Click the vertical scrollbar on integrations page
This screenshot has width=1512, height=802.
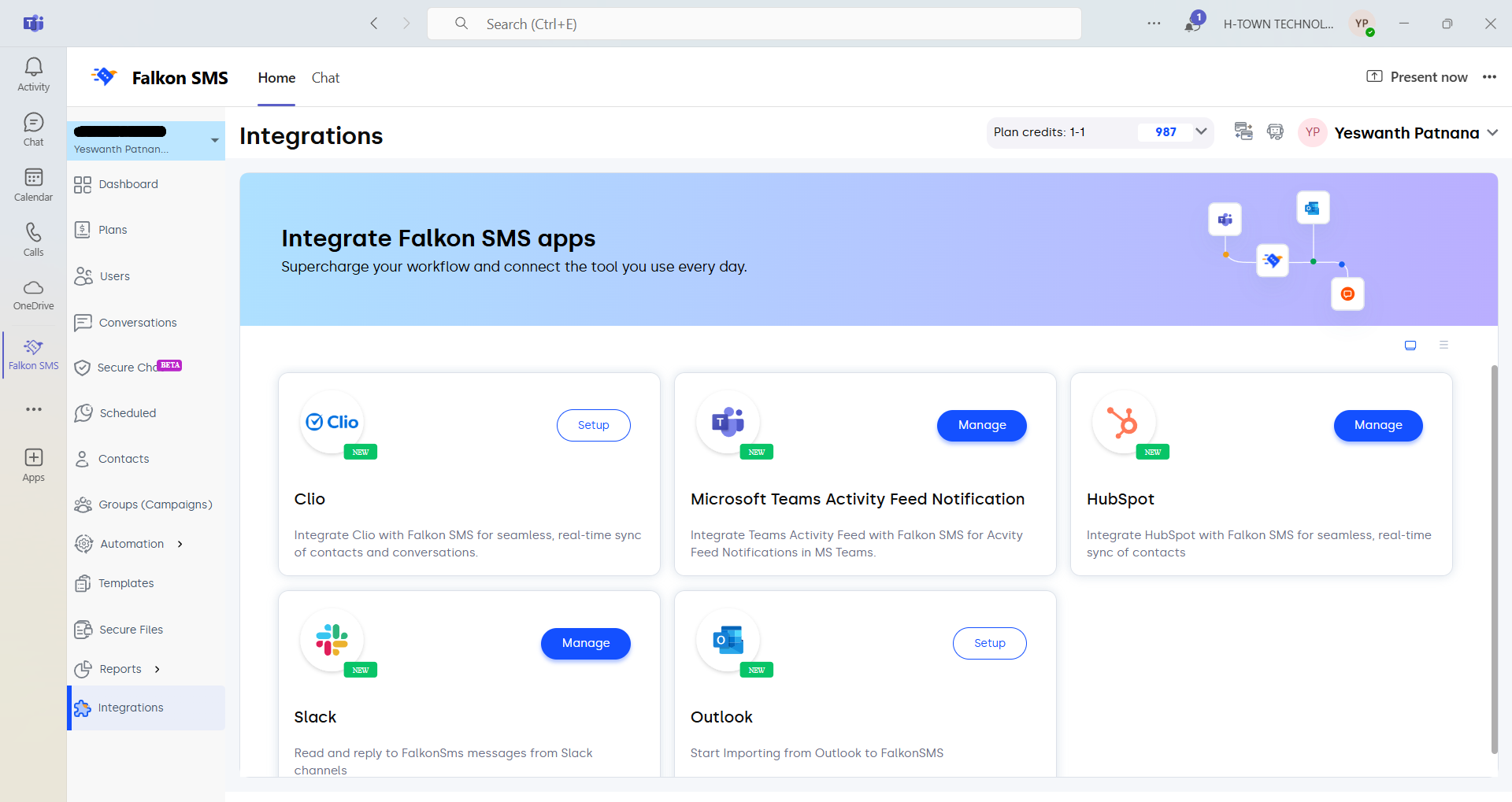pos(1494,559)
